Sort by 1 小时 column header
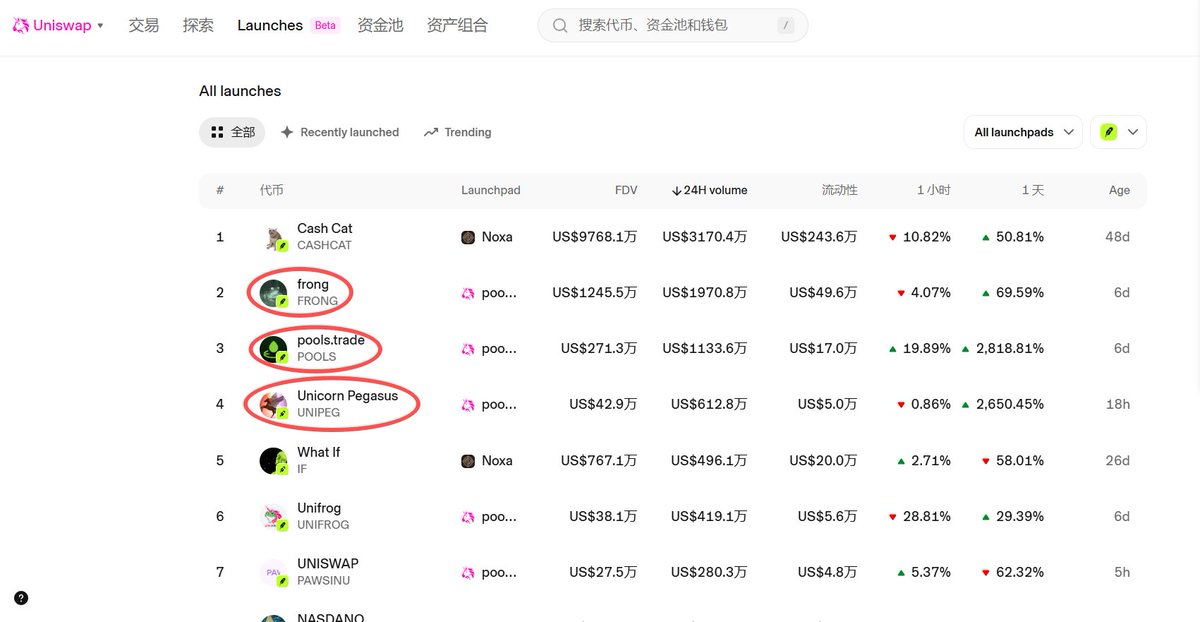The height and width of the screenshot is (622, 1200). [933, 190]
